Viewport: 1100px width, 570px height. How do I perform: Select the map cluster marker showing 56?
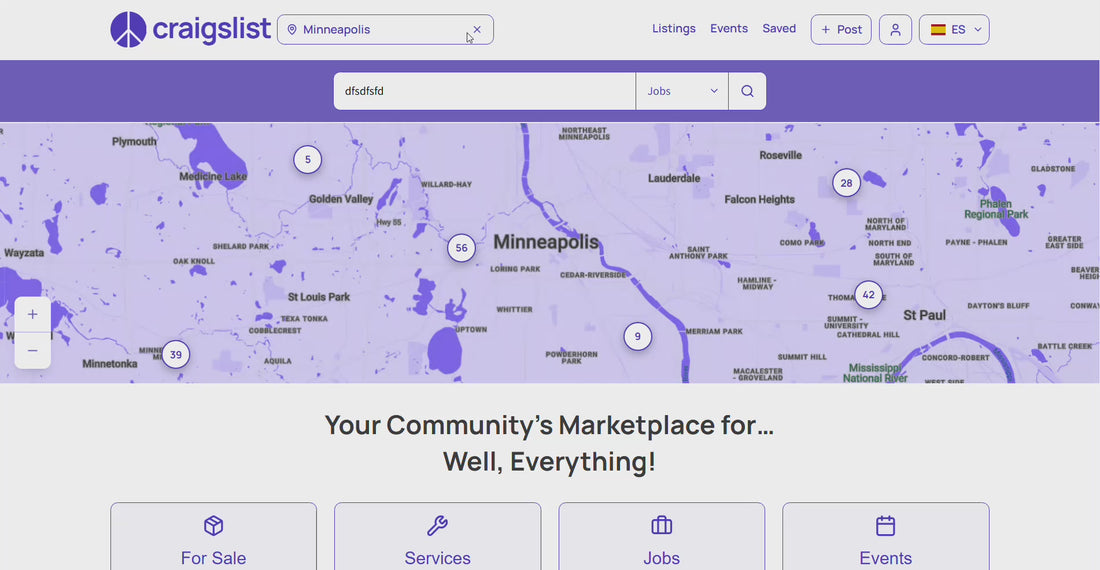pyautogui.click(x=461, y=247)
